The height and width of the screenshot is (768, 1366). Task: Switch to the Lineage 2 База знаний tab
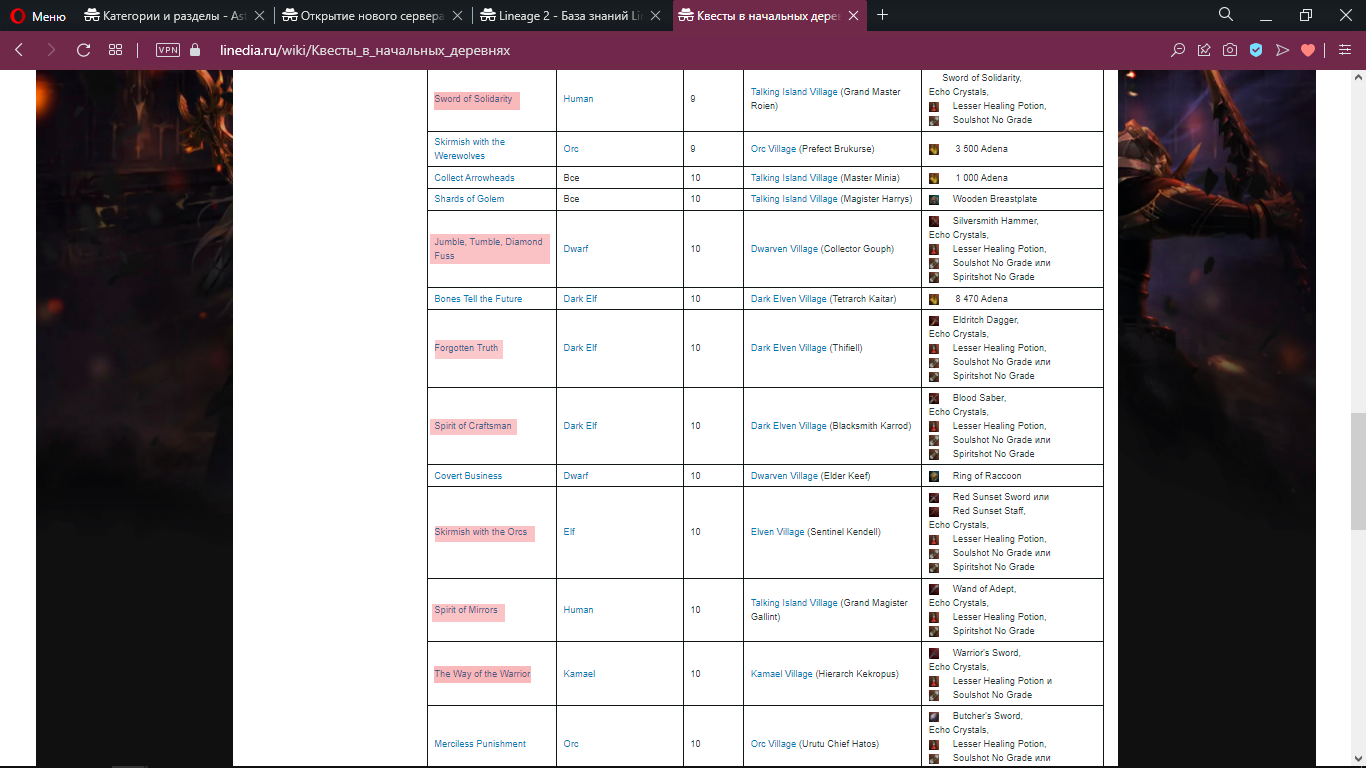565,16
